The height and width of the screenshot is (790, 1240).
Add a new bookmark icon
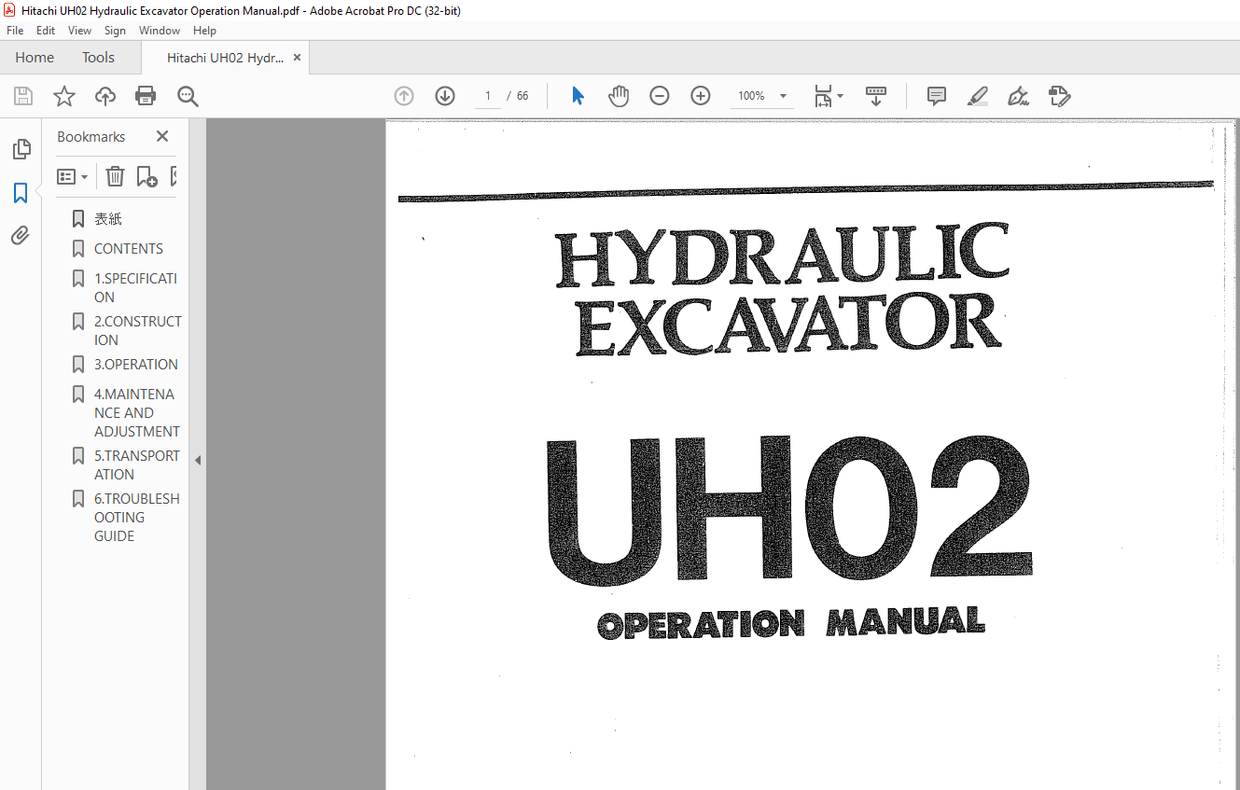pos(147,176)
